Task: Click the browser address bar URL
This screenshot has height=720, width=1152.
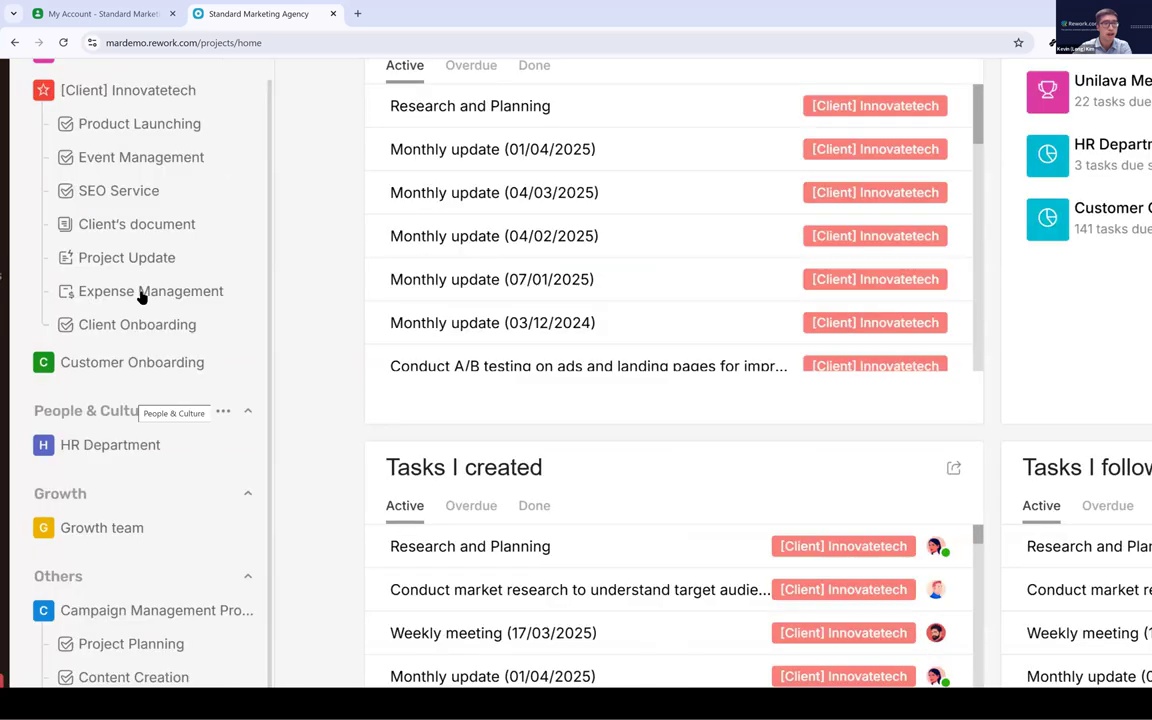Action: (184, 43)
